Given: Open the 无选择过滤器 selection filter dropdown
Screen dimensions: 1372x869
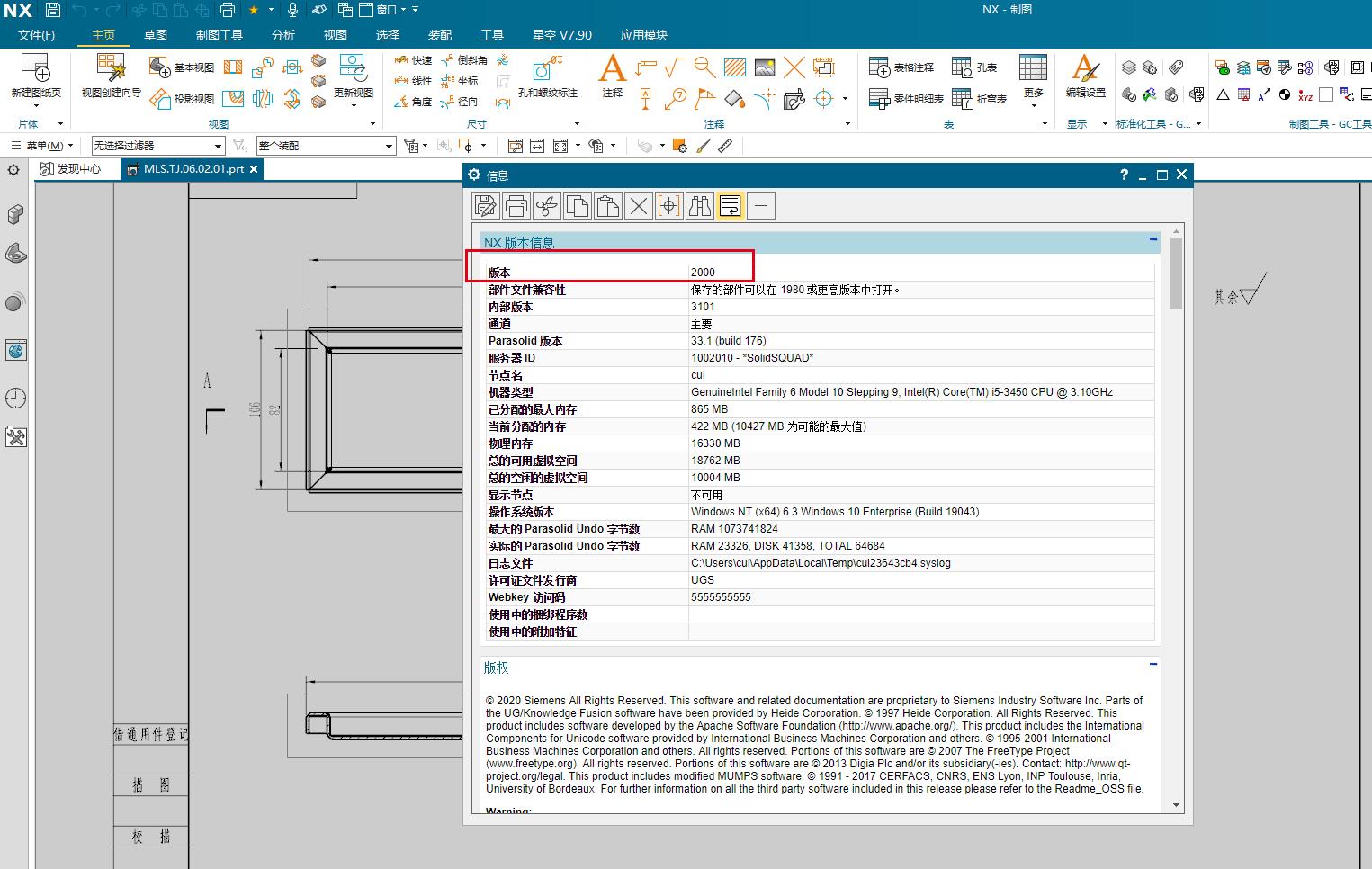Looking at the screenshot, I should (158, 146).
